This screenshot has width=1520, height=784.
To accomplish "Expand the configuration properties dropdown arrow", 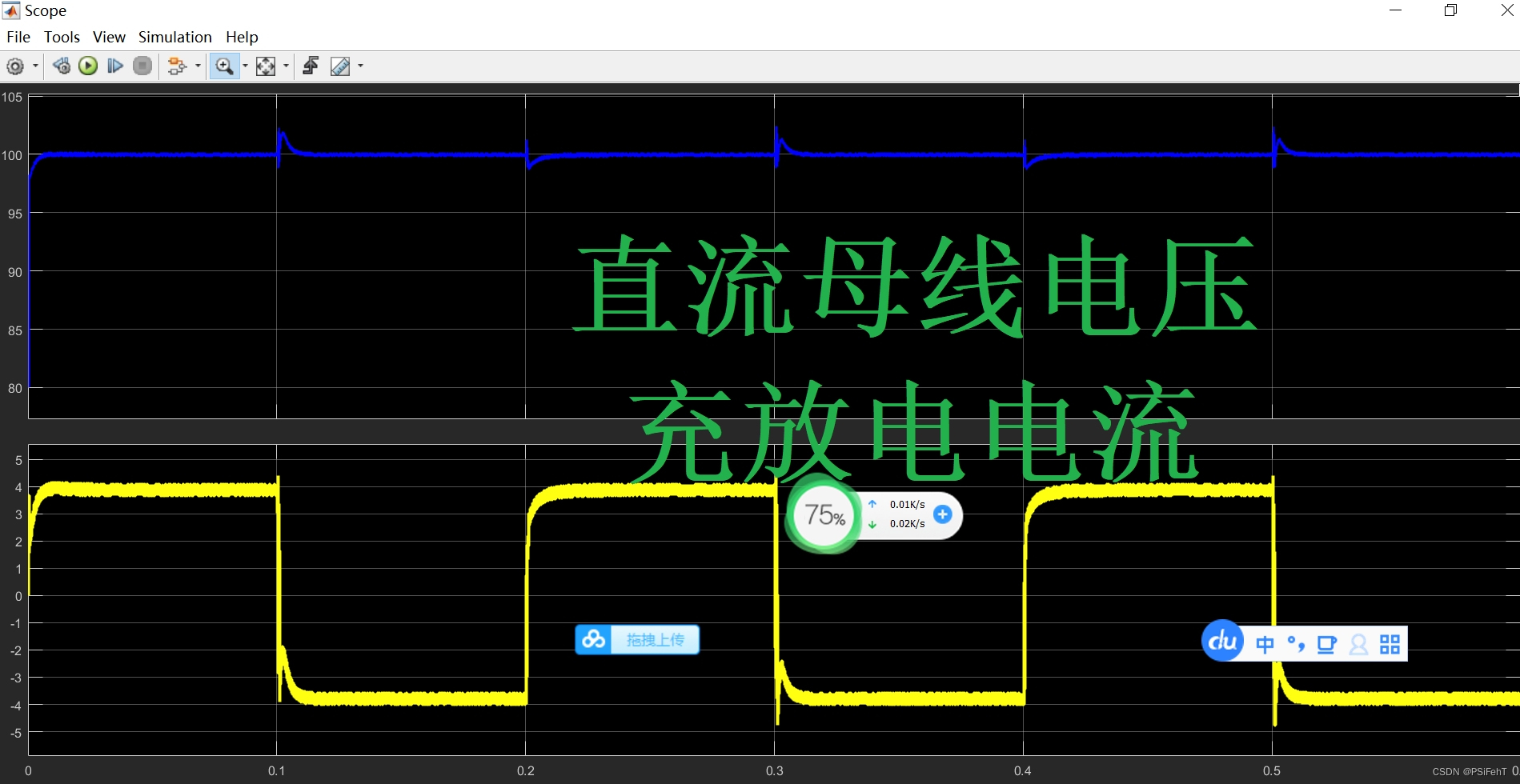I will [35, 66].
